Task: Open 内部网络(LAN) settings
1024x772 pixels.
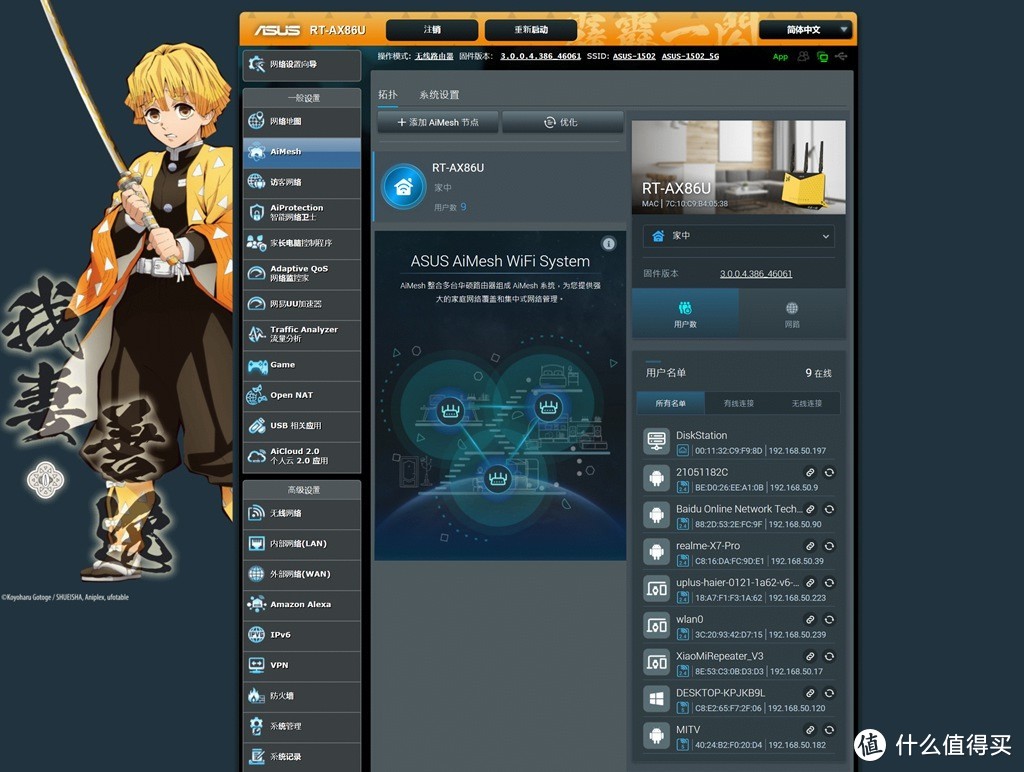Action: [302, 543]
